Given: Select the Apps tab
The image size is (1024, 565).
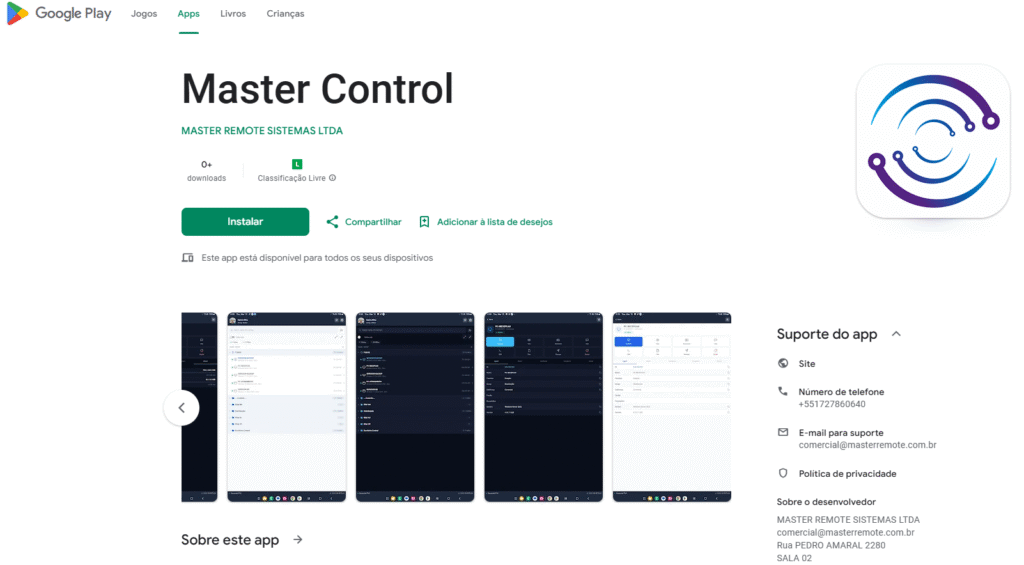Looking at the screenshot, I should click(188, 14).
